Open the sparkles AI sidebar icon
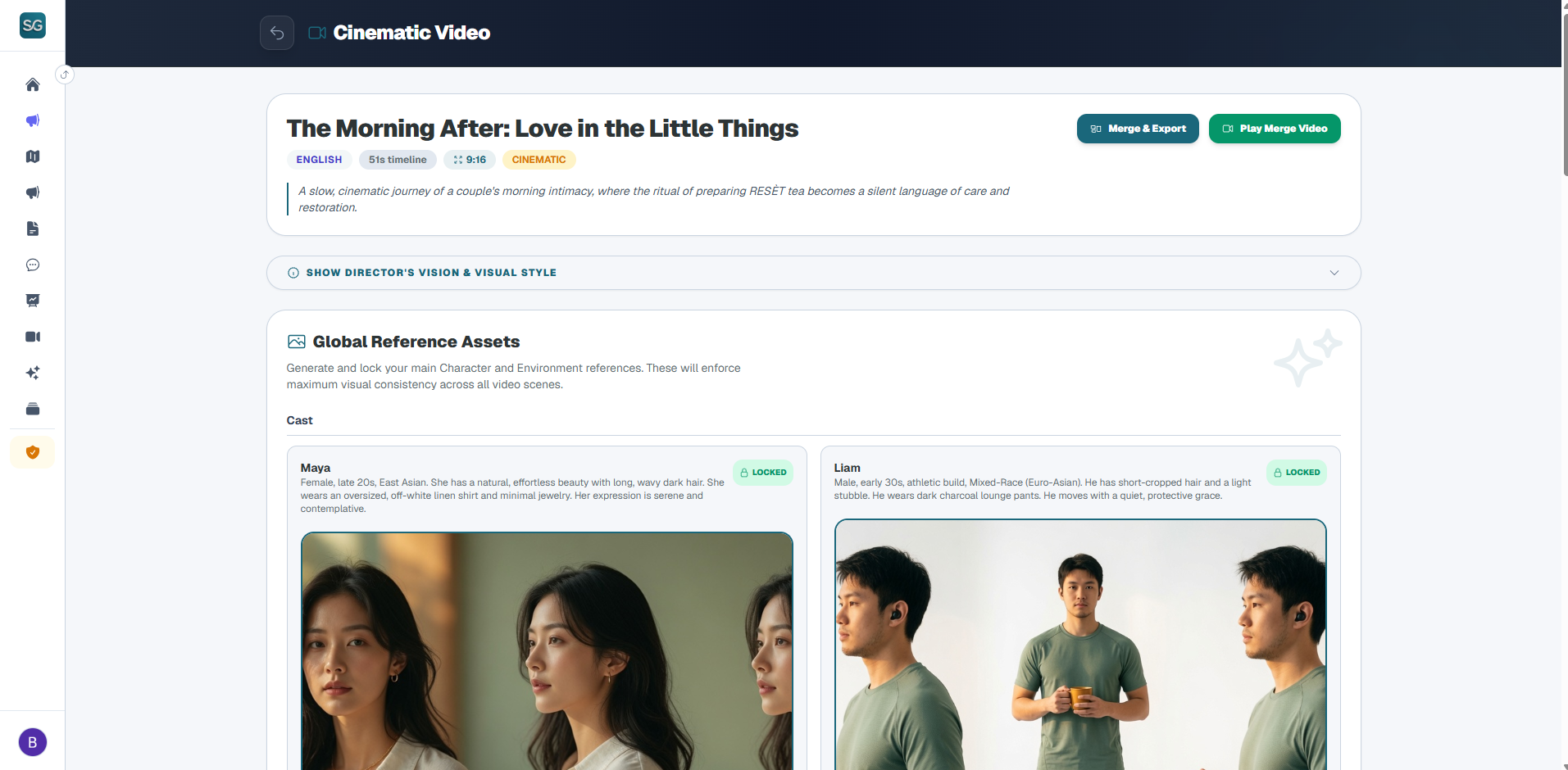Image resolution: width=1568 pixels, height=770 pixels. click(x=33, y=373)
